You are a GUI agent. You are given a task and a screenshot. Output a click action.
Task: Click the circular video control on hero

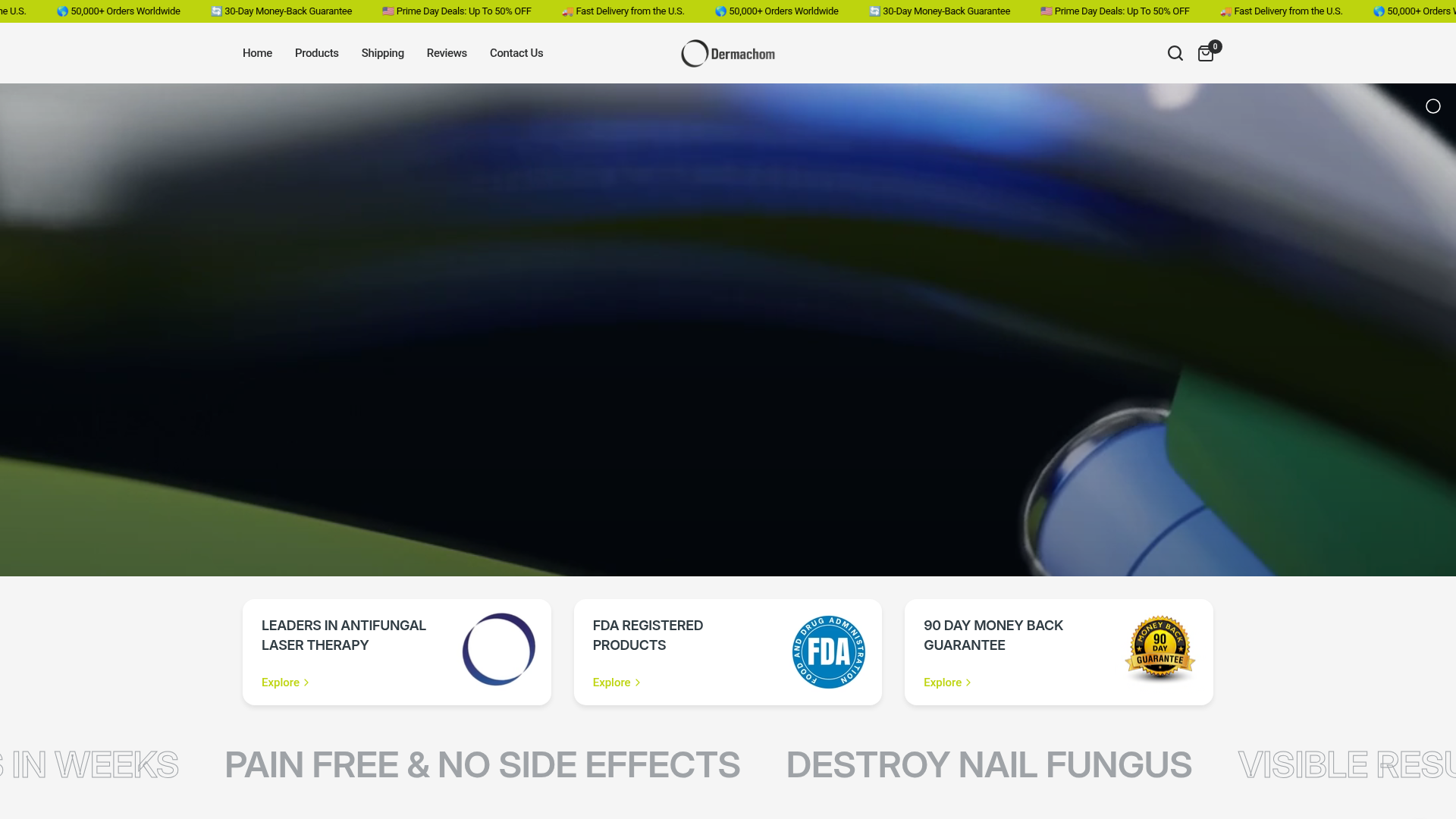[1432, 106]
